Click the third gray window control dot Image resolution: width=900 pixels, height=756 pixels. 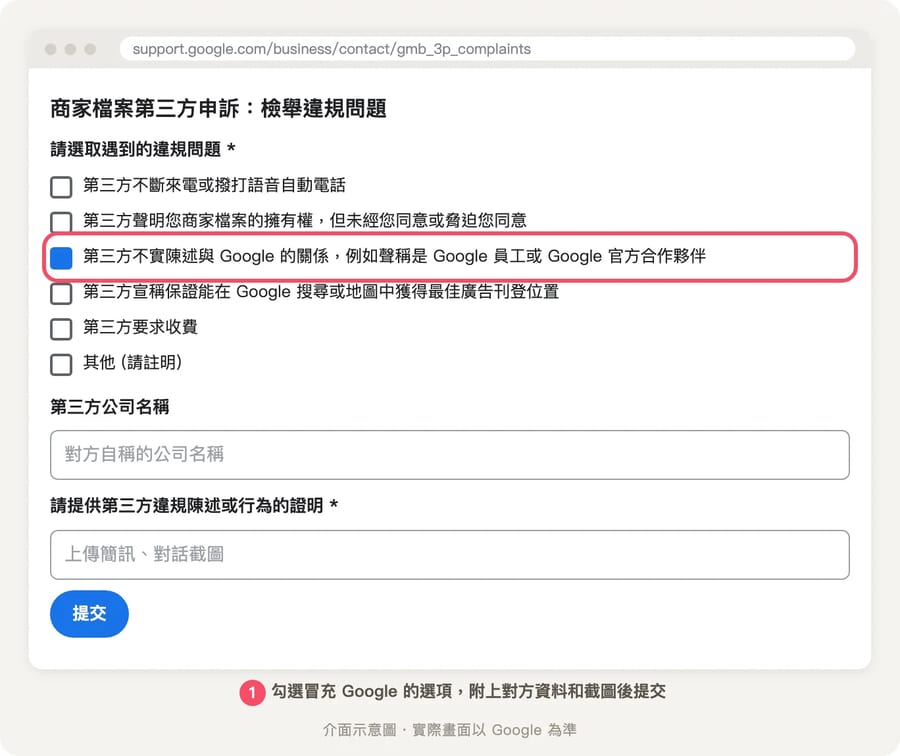90,49
